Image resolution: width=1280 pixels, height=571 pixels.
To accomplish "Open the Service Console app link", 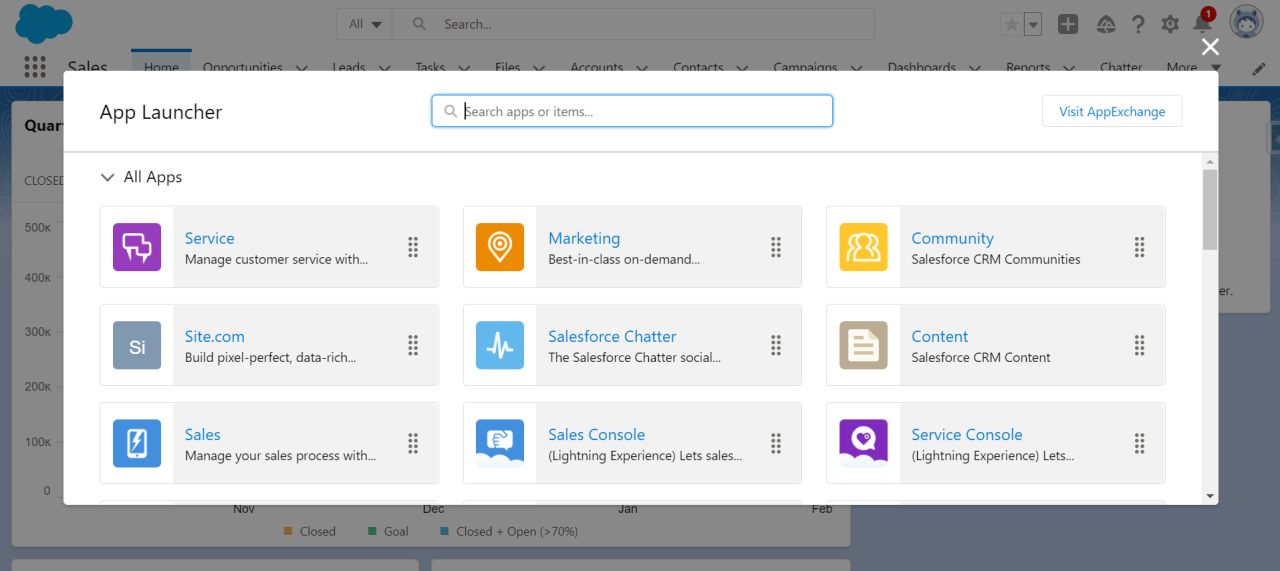I will (x=967, y=434).
